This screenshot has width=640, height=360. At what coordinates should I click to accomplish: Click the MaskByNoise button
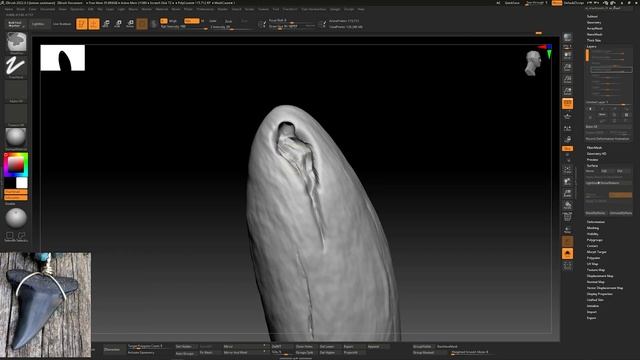[x=596, y=213]
